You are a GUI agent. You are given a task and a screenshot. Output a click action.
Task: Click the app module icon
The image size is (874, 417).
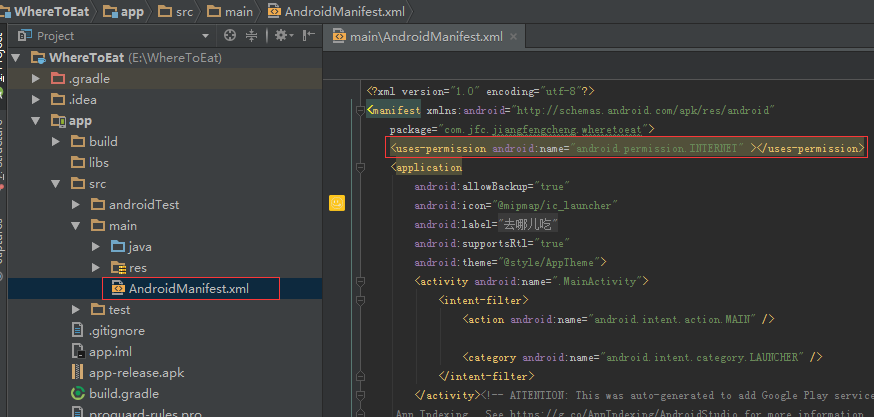point(57,121)
